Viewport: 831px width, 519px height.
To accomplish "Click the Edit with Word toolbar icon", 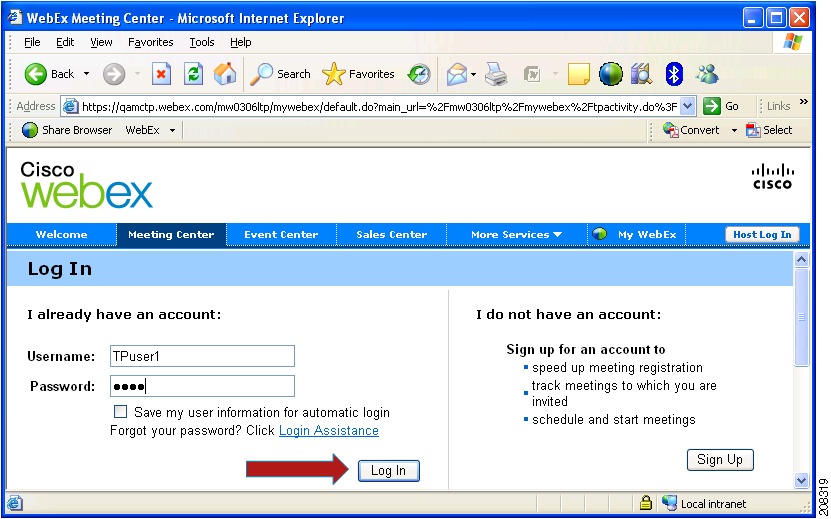I will tap(532, 74).
